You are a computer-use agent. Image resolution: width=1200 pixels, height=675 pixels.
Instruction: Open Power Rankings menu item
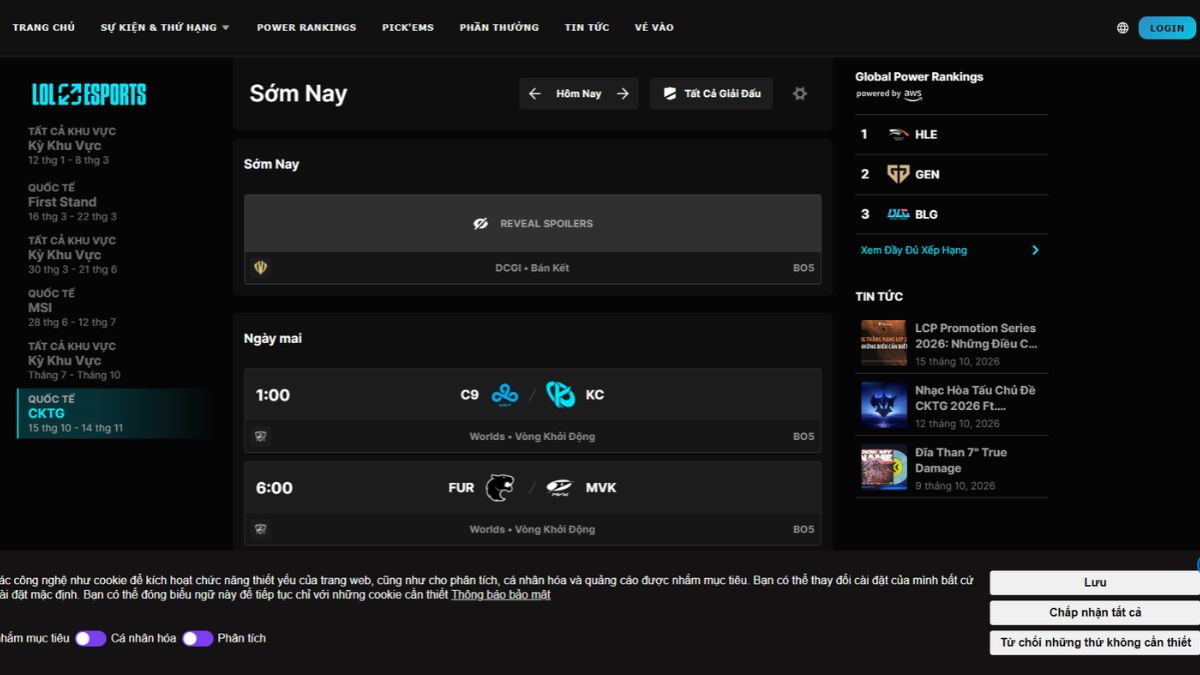point(306,28)
